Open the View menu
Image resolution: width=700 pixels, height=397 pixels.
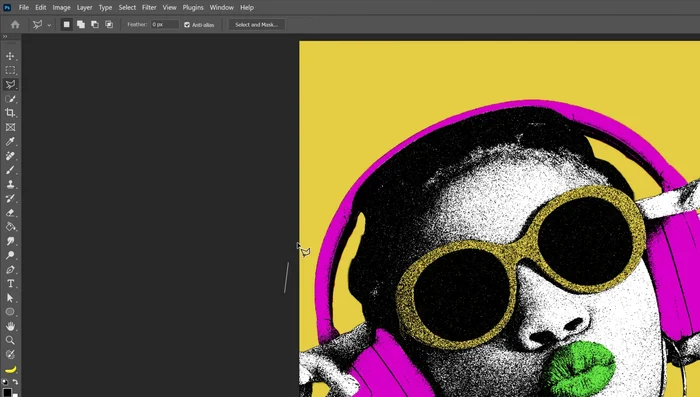pos(169,8)
